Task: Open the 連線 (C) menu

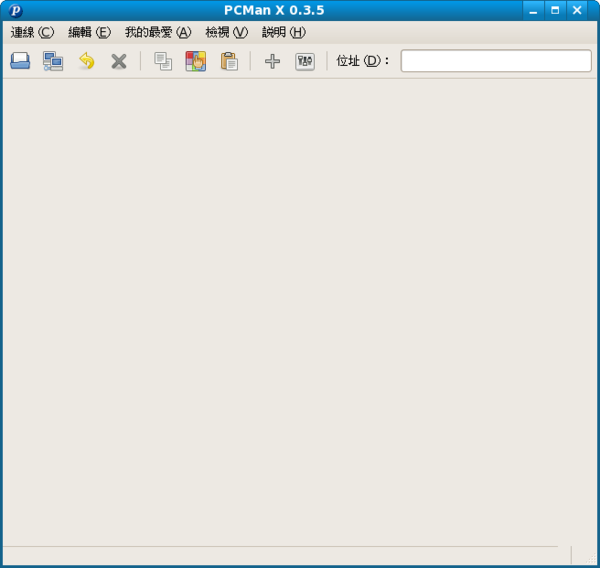Action: click(33, 32)
